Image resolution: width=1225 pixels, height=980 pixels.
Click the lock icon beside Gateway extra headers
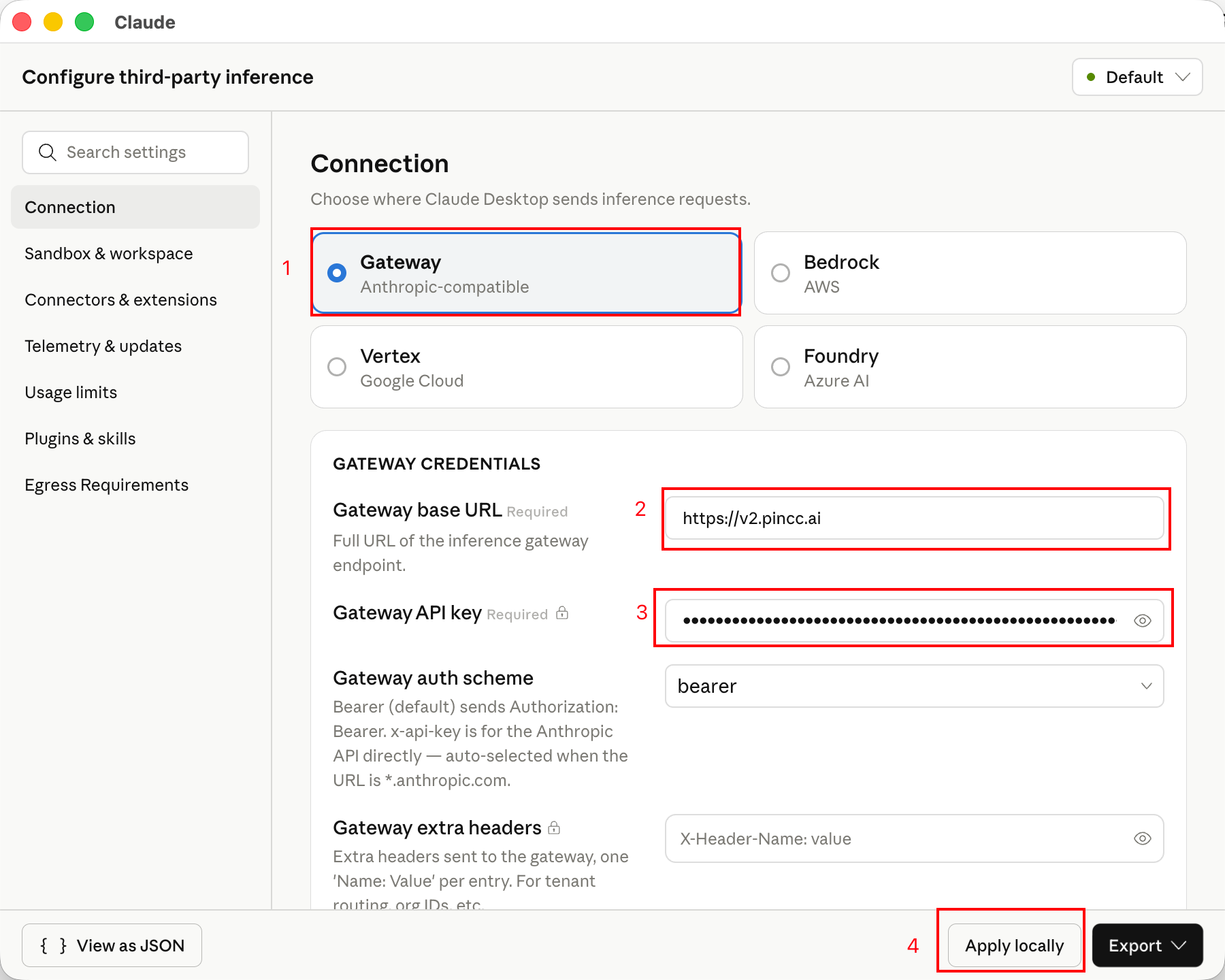click(x=554, y=828)
